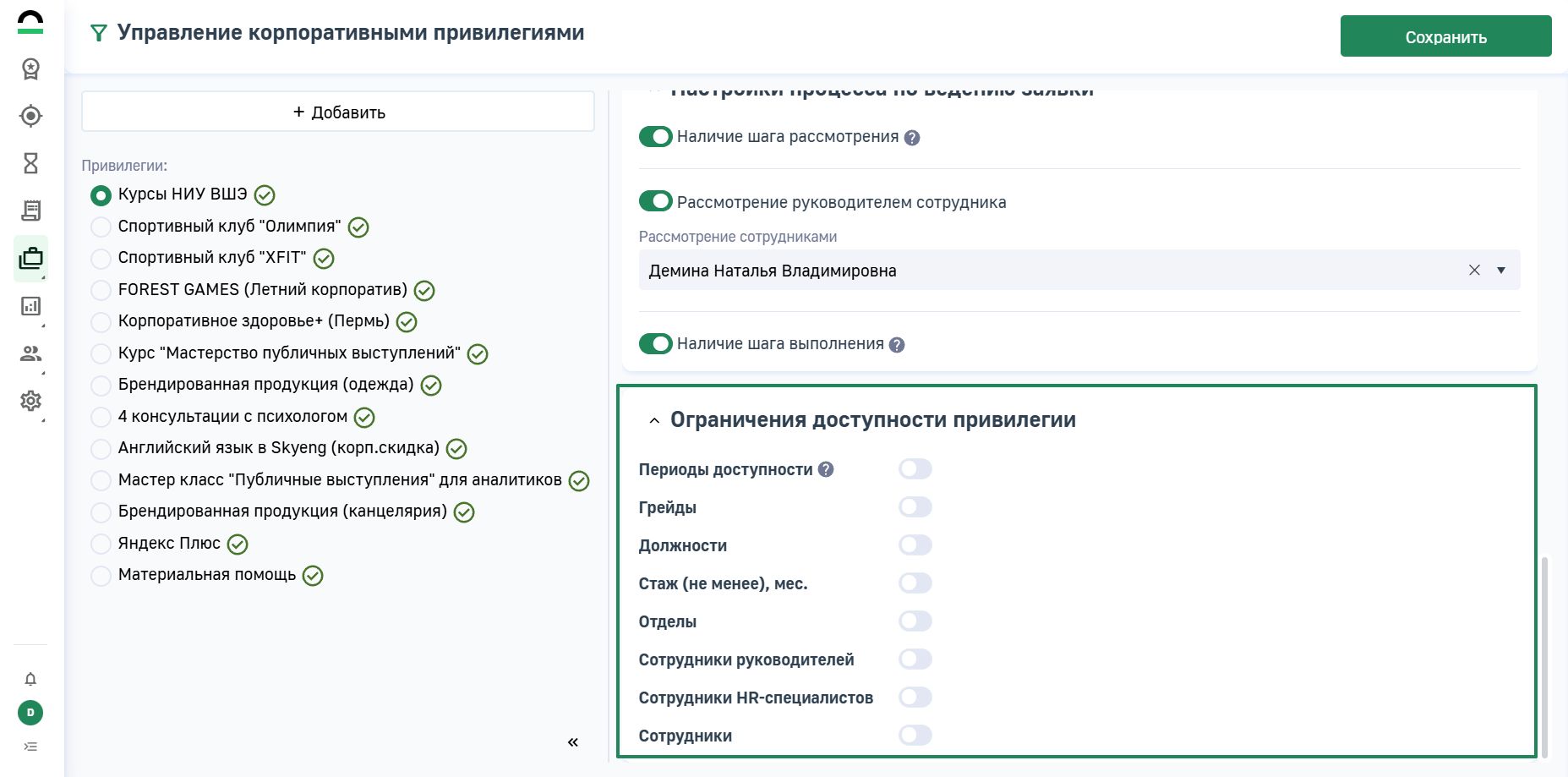1568x777 pixels.
Task: Toggle Наличие шага рассмотрения switch
Action: click(655, 137)
